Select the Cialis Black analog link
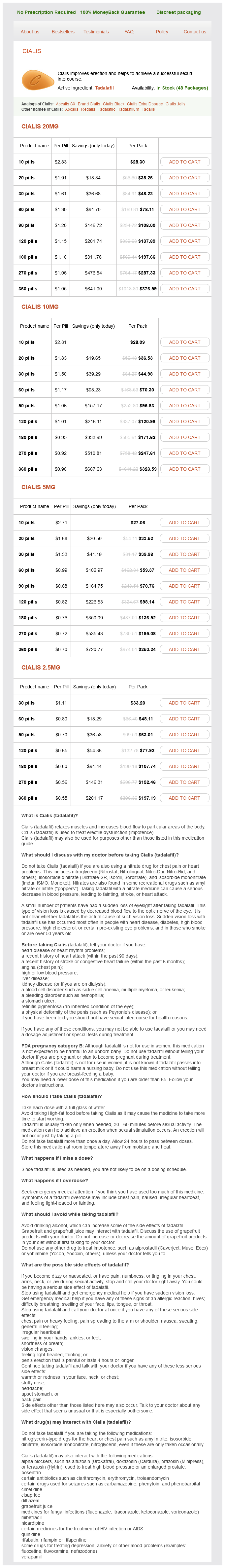 pyautogui.click(x=114, y=104)
